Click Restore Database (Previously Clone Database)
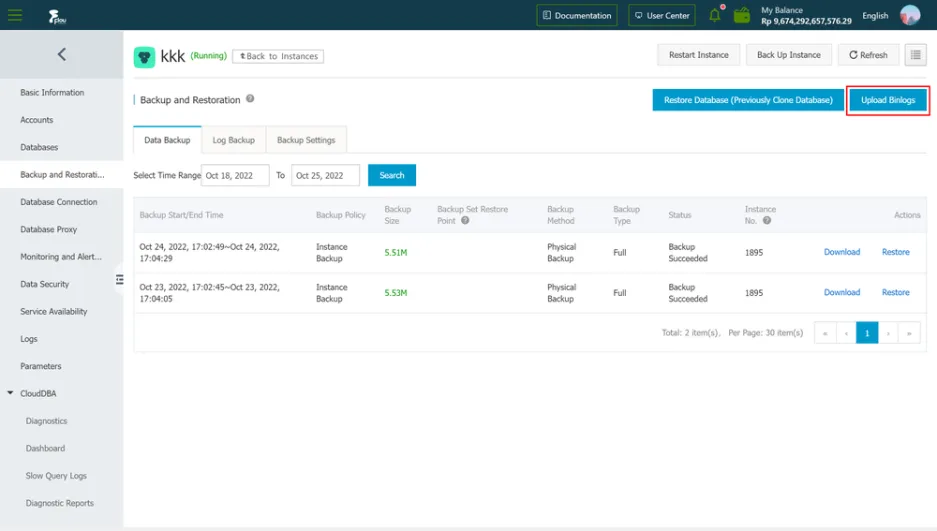This screenshot has height=531, width=937. [748, 100]
